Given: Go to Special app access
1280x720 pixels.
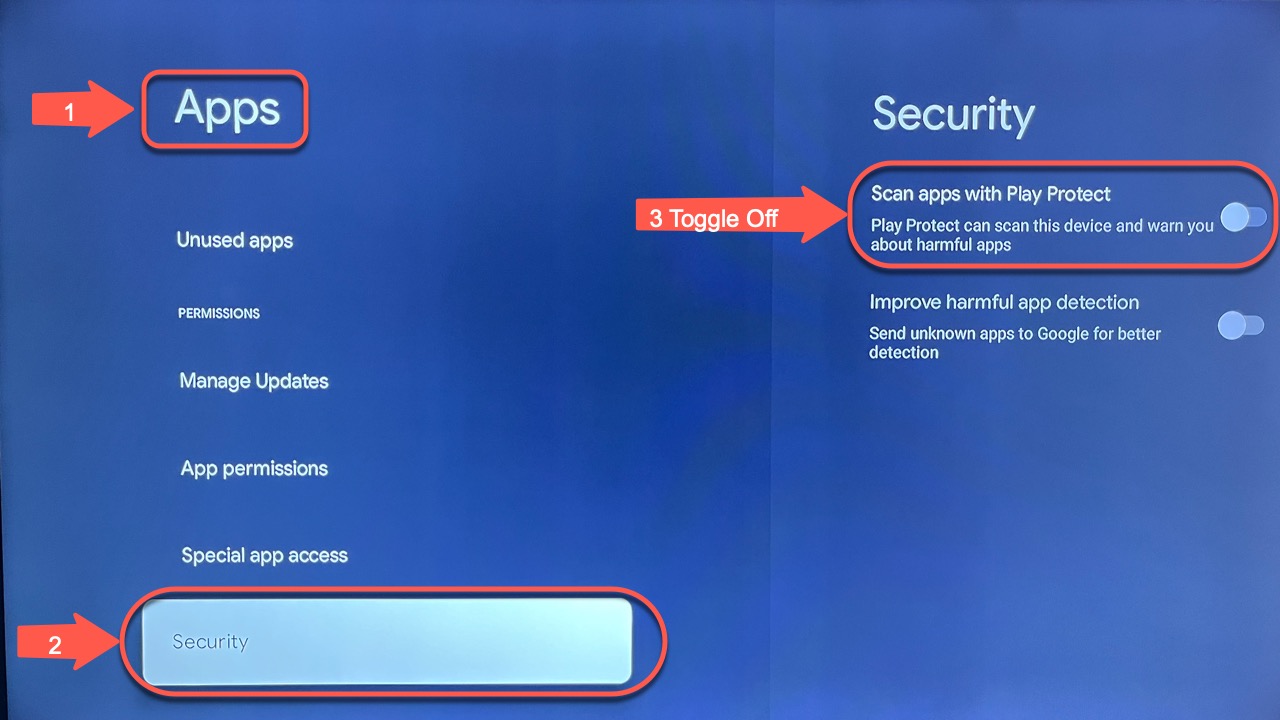Looking at the screenshot, I should pos(265,555).
